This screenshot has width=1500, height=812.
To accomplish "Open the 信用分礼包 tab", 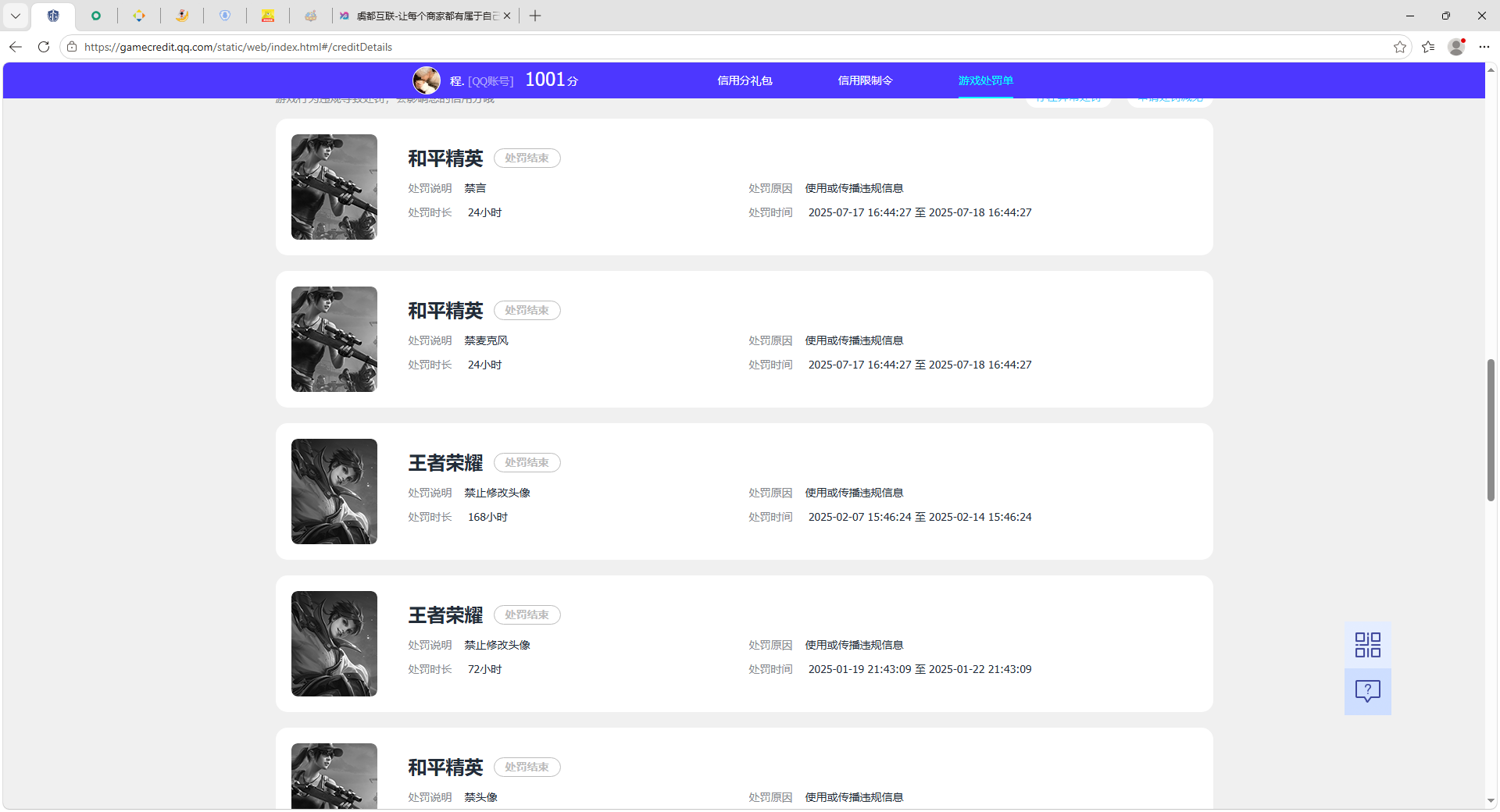I will pyautogui.click(x=745, y=80).
